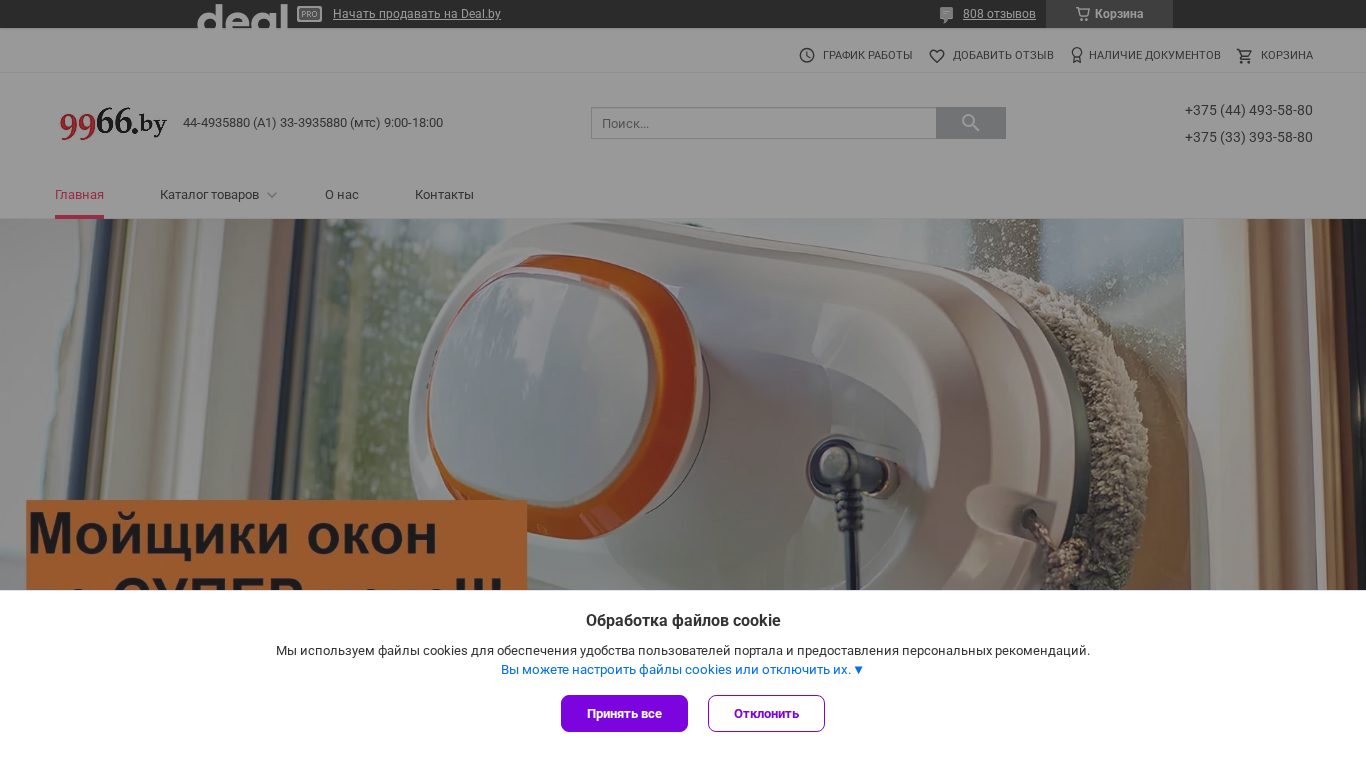Open the 808 отзывов link
This screenshot has height=768, width=1366.
click(x=999, y=14)
